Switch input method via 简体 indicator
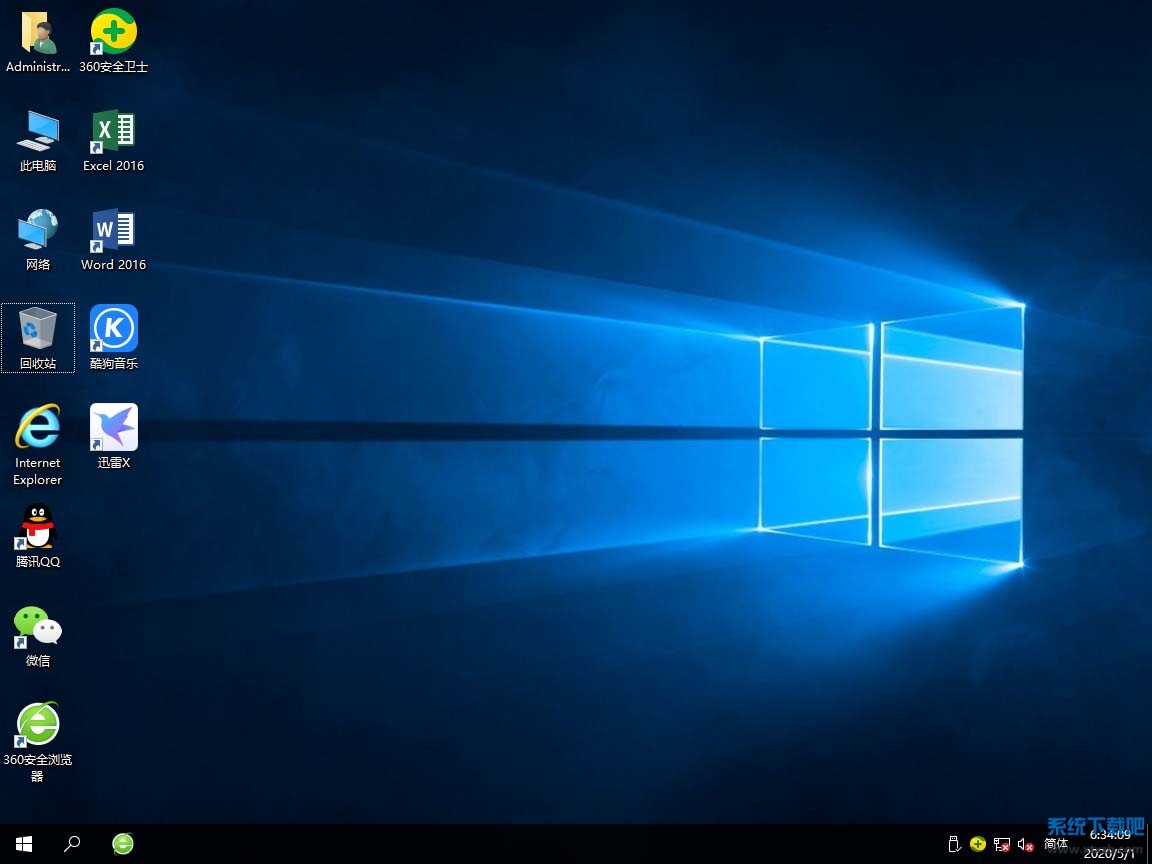The height and width of the screenshot is (864, 1152). (1056, 844)
